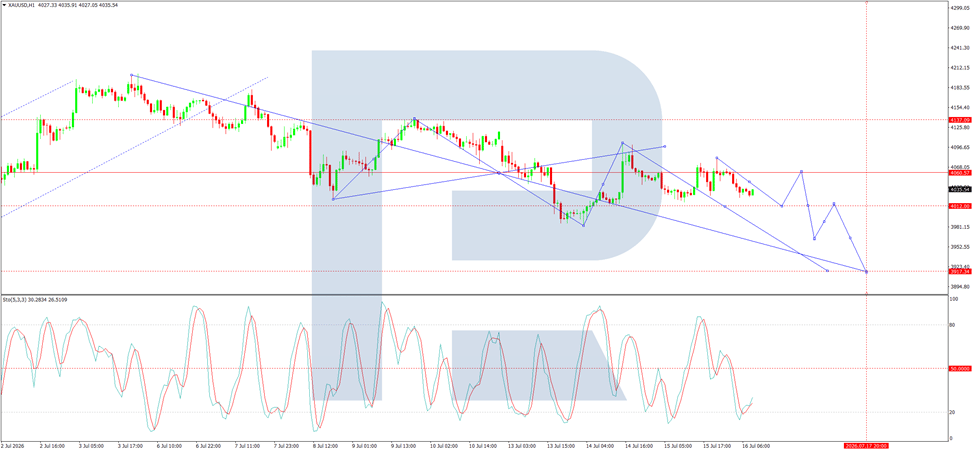974x451 pixels.
Task: Click the black 4035.54 current price tag
Action: [x=960, y=189]
